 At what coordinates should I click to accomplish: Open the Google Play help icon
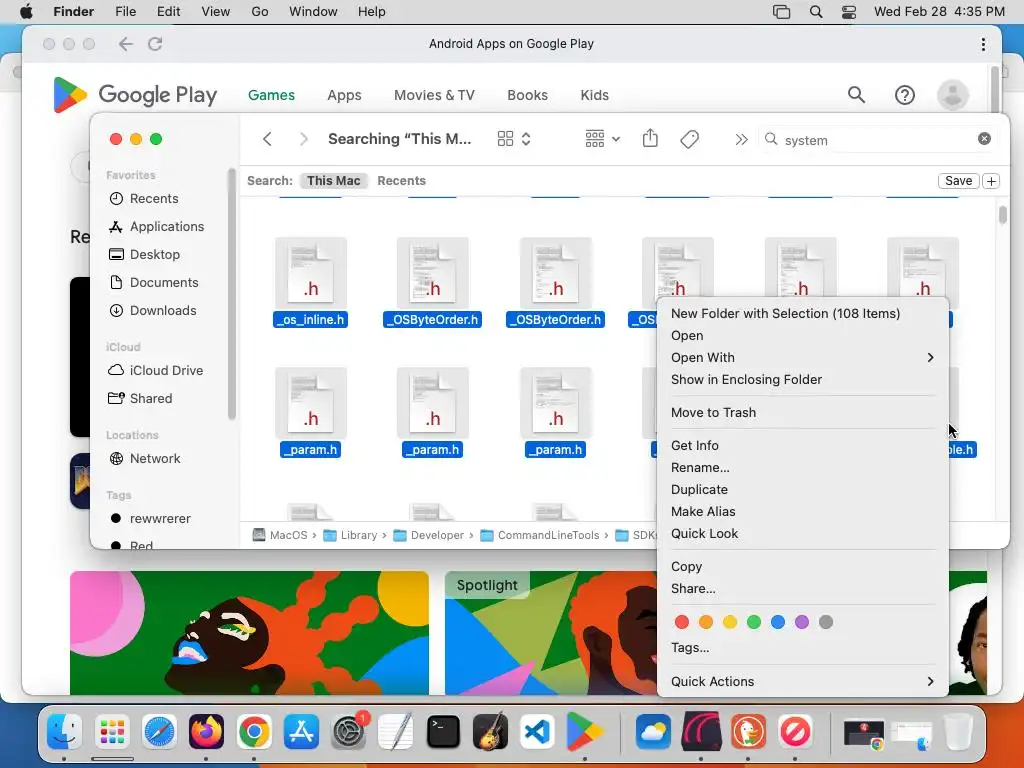pyautogui.click(x=904, y=95)
